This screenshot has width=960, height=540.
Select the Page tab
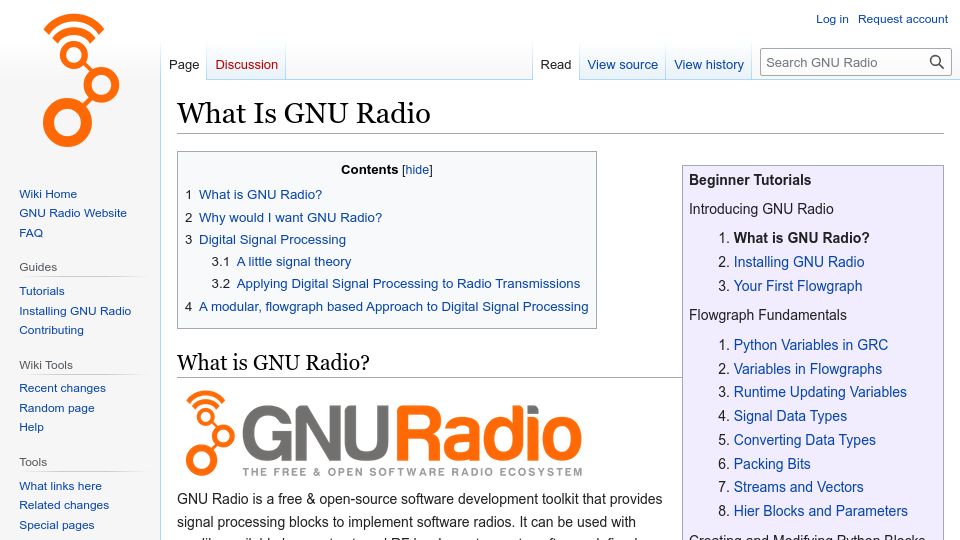pyautogui.click(x=184, y=64)
